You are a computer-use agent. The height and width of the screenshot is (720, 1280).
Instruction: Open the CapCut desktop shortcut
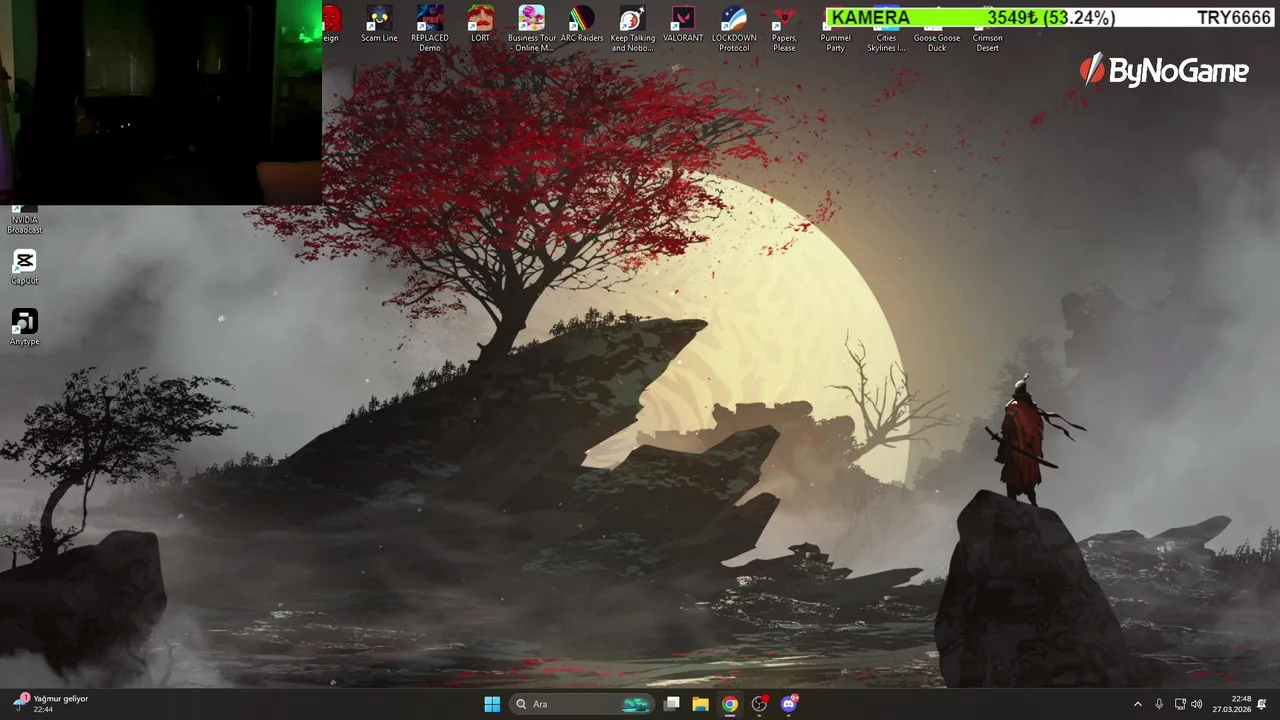point(25,267)
